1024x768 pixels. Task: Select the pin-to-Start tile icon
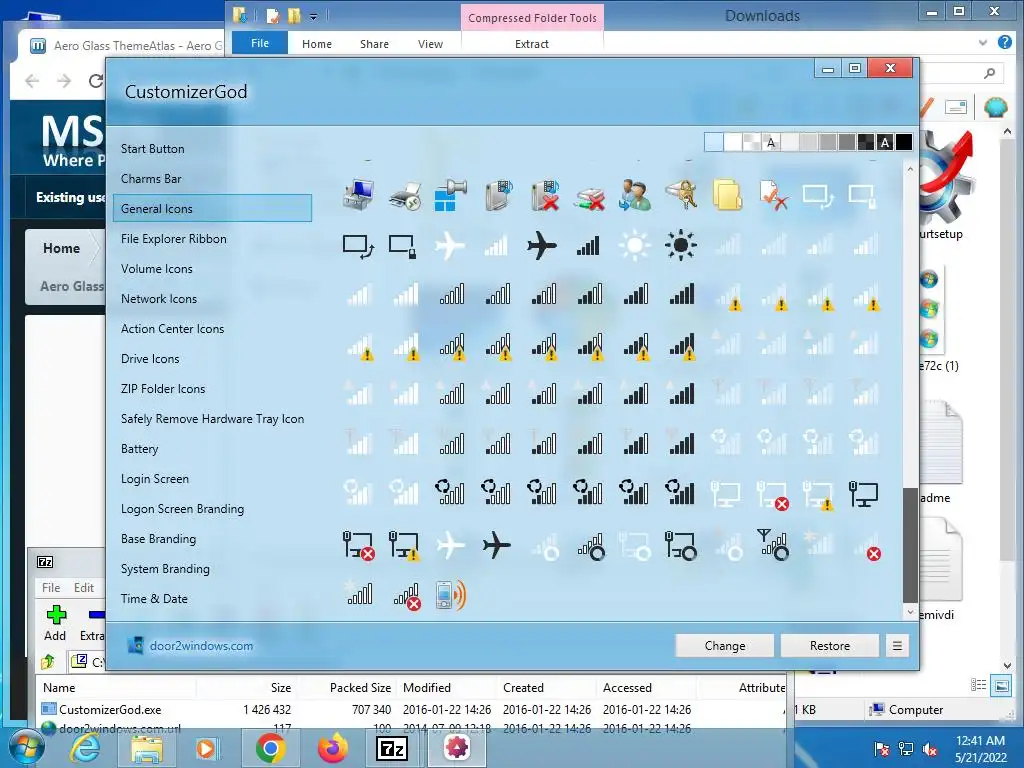[x=451, y=195]
